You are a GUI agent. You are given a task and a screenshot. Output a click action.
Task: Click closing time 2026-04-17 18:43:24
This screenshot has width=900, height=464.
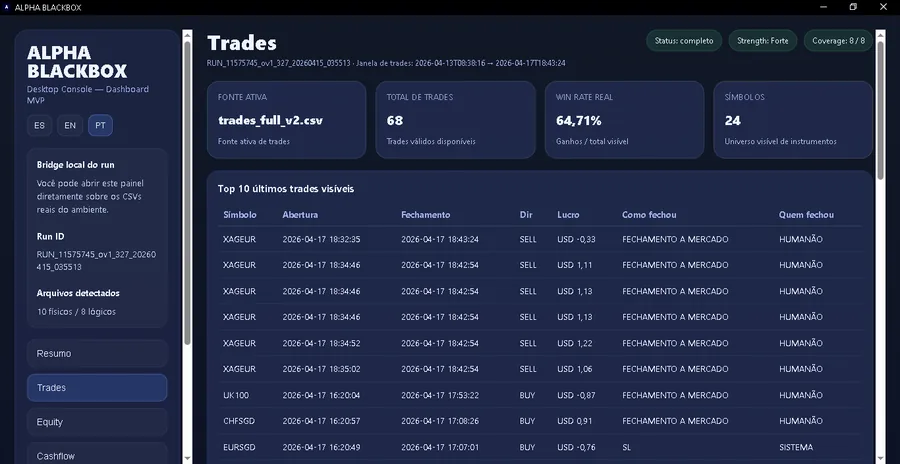pos(440,239)
